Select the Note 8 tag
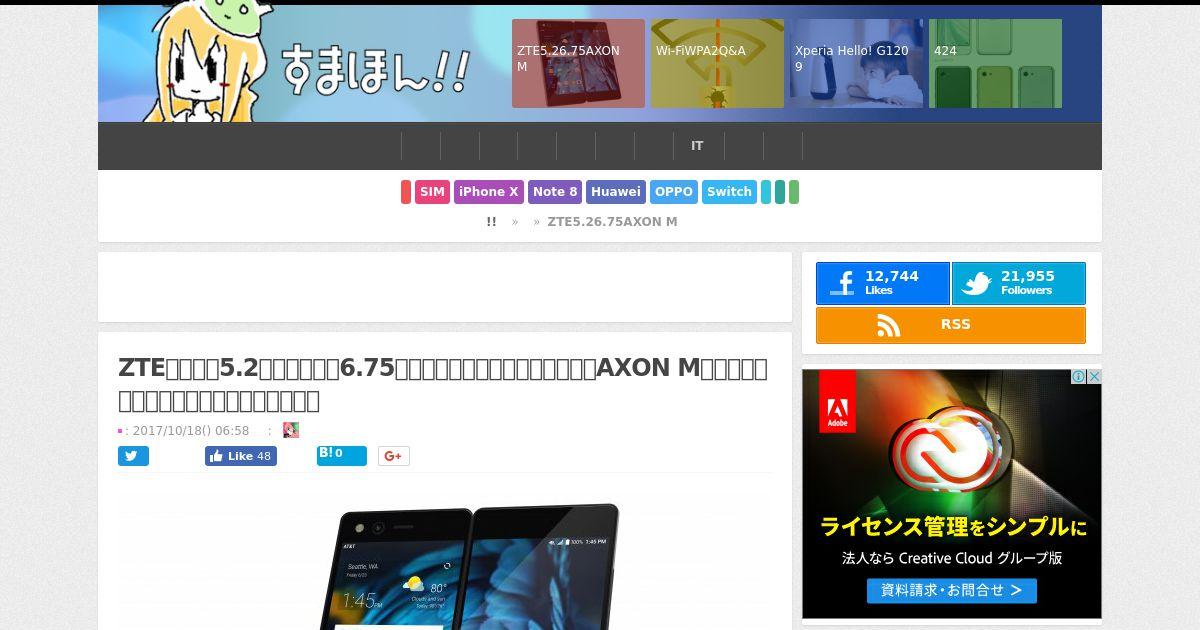The height and width of the screenshot is (630, 1200). coord(555,192)
